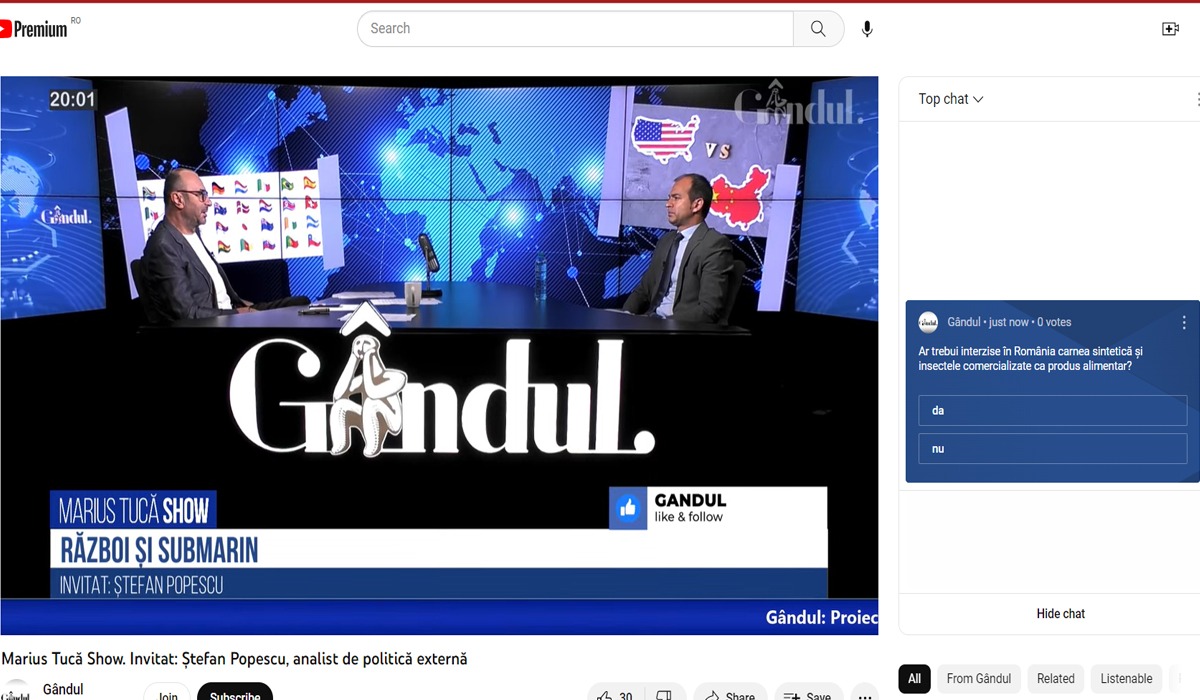Click the Join membership button
The height and width of the screenshot is (700, 1200).
(x=167, y=692)
